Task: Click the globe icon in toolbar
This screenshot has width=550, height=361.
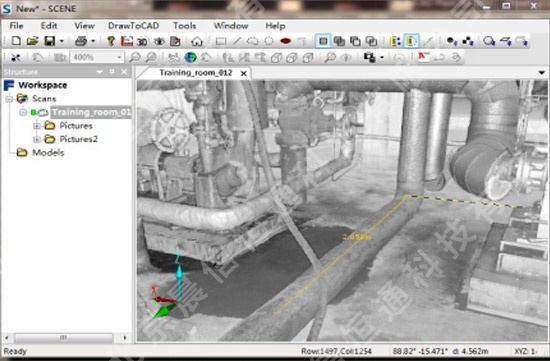Action: click(190, 57)
